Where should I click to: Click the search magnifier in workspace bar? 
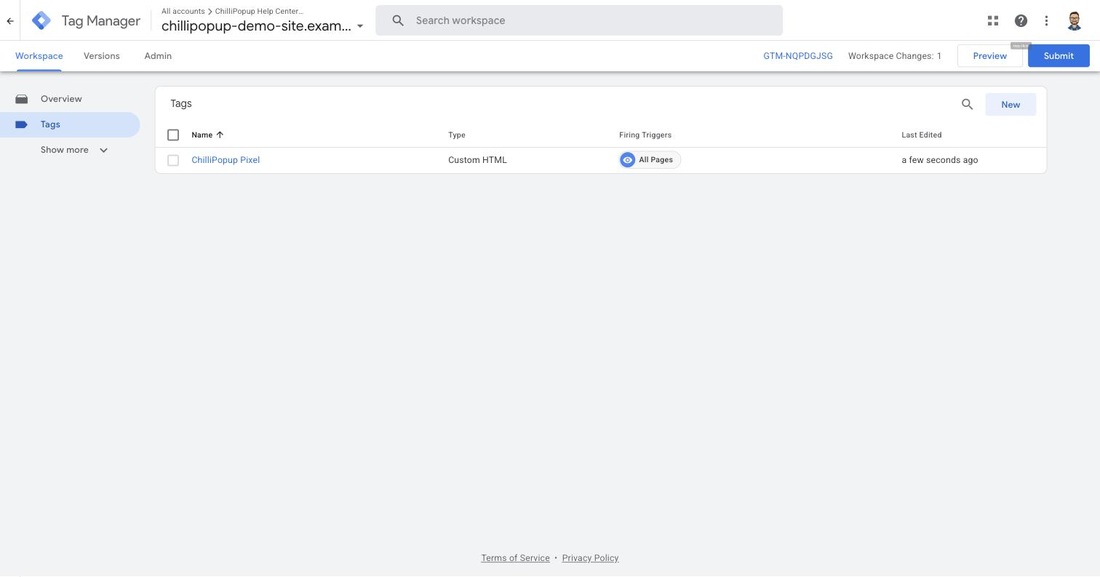tap(398, 20)
